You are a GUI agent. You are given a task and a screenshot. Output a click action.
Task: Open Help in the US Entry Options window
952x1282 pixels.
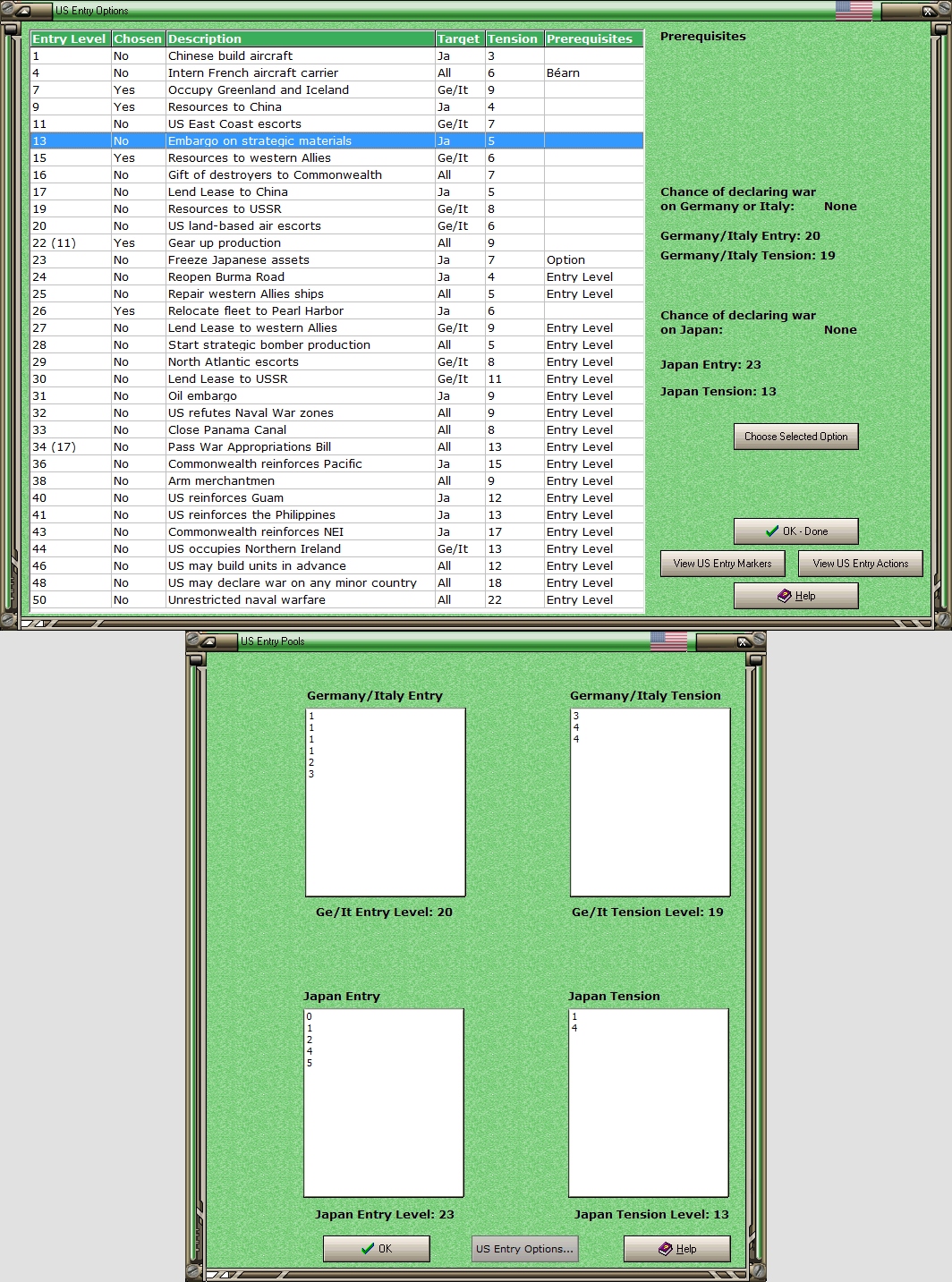(795, 596)
